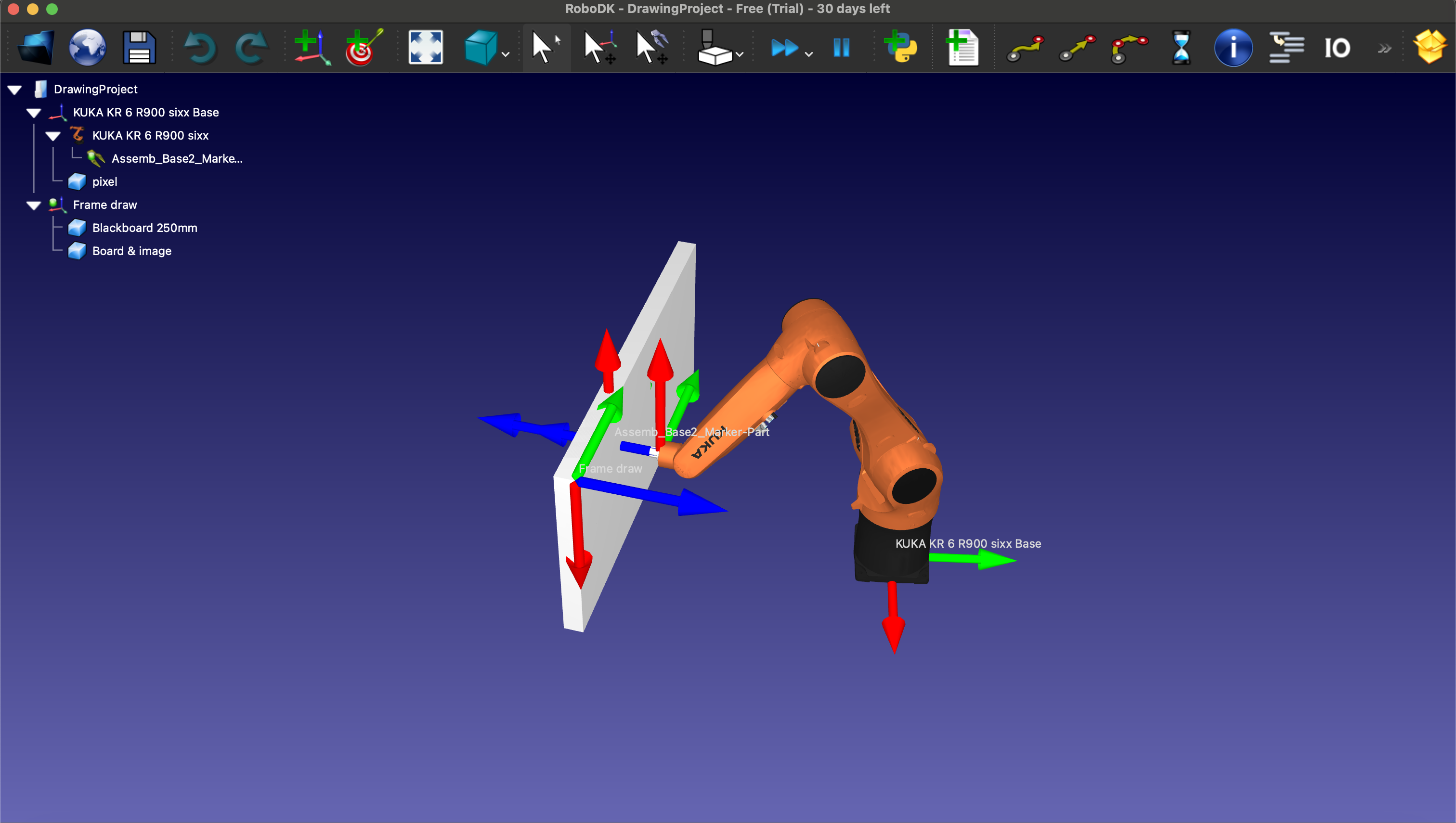Add a joint move instruction

(1025, 48)
